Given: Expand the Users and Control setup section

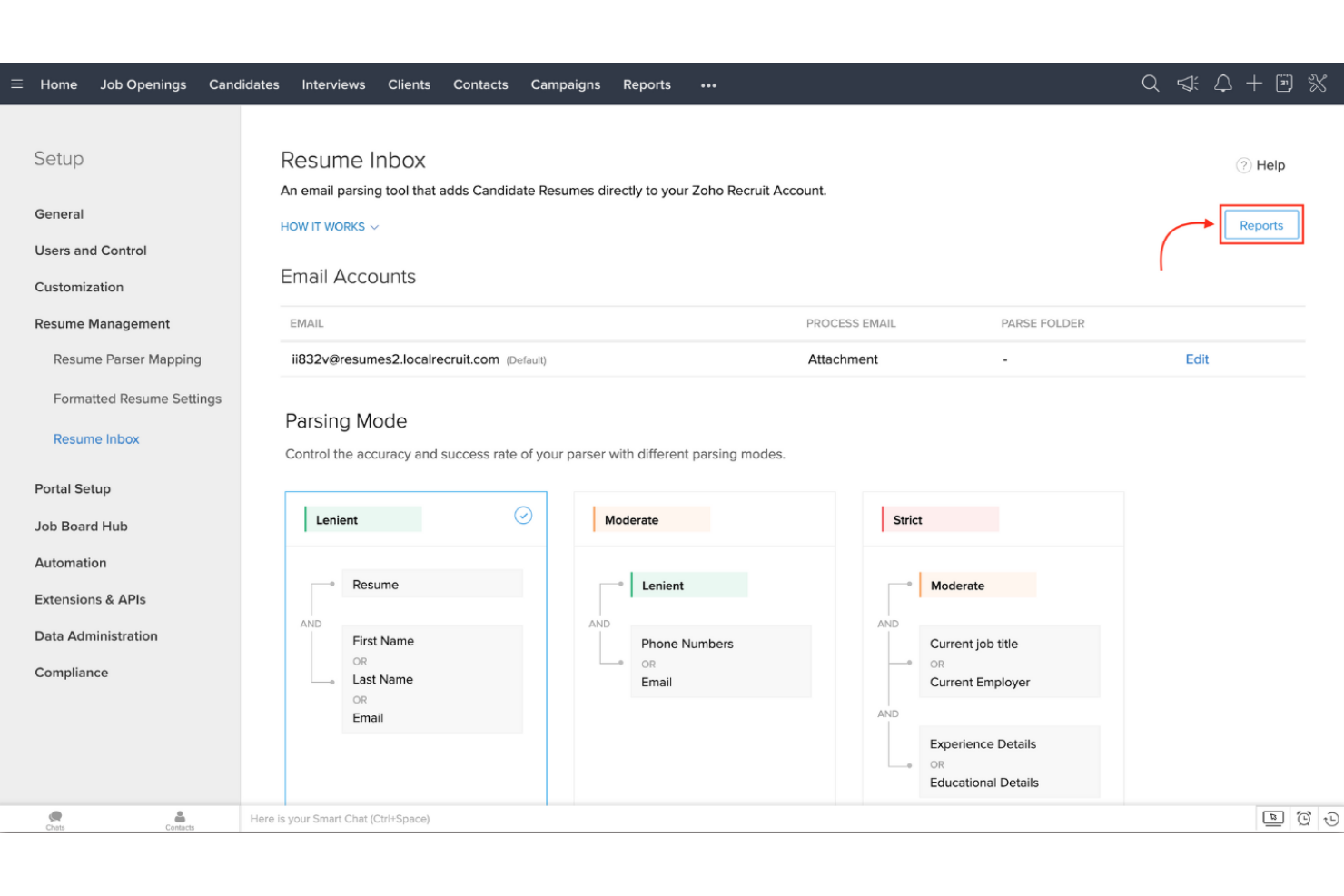Looking at the screenshot, I should pyautogui.click(x=90, y=251).
